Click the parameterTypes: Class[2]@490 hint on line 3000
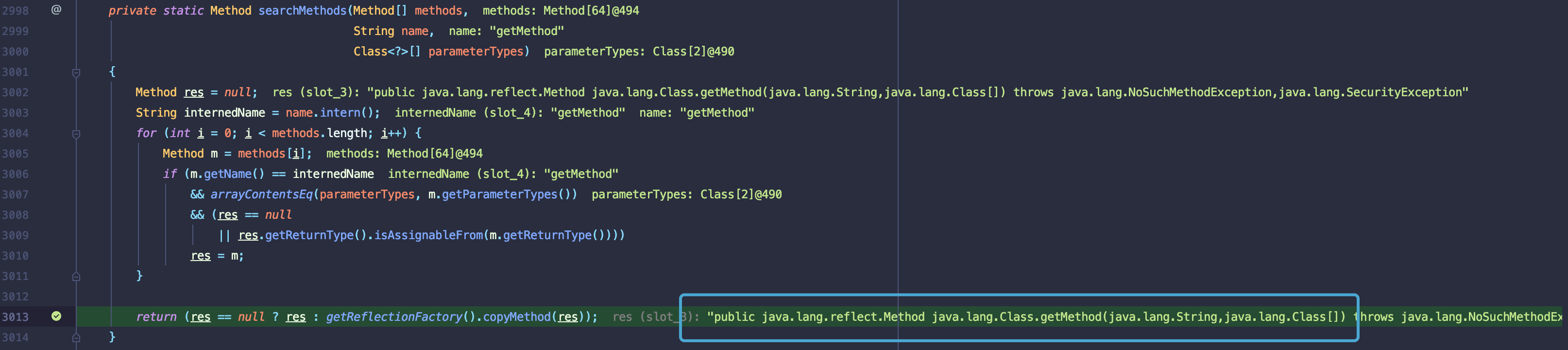This screenshot has width=1568, height=350. click(x=639, y=52)
